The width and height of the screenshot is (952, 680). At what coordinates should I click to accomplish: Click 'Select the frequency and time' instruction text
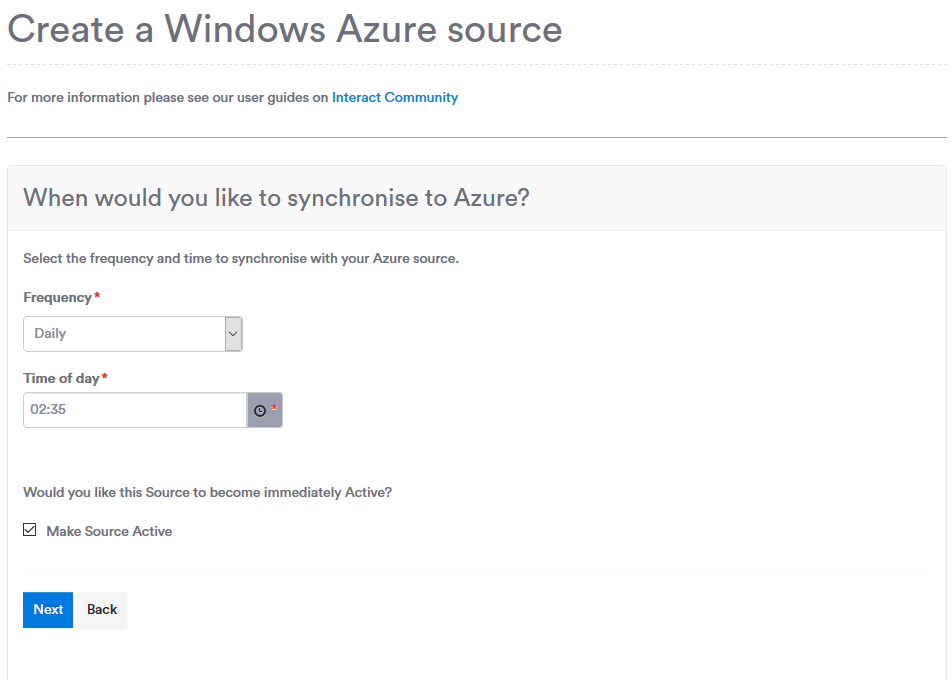241,259
